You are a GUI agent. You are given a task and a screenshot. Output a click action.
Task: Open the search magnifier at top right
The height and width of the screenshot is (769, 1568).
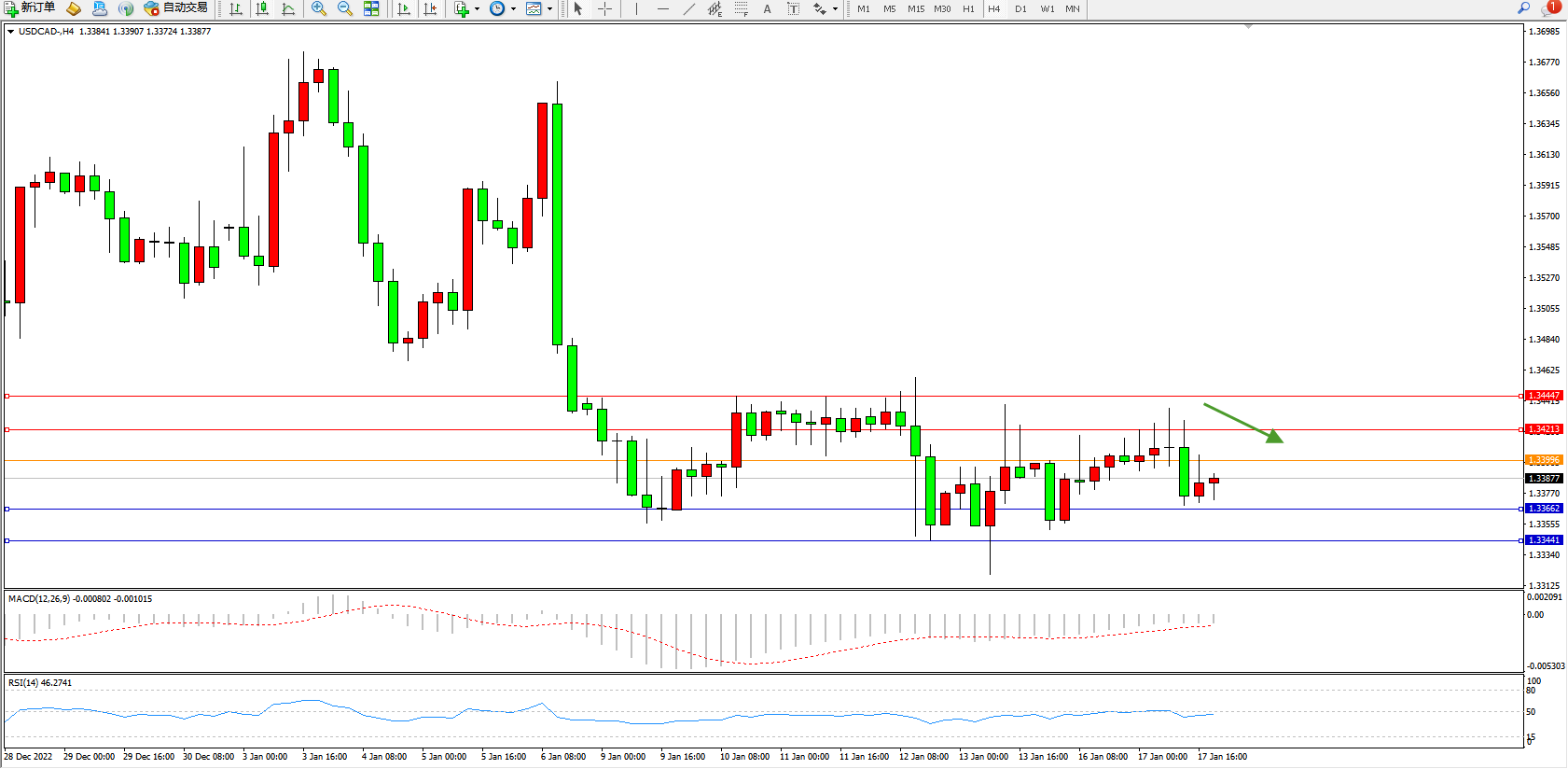tap(1524, 7)
